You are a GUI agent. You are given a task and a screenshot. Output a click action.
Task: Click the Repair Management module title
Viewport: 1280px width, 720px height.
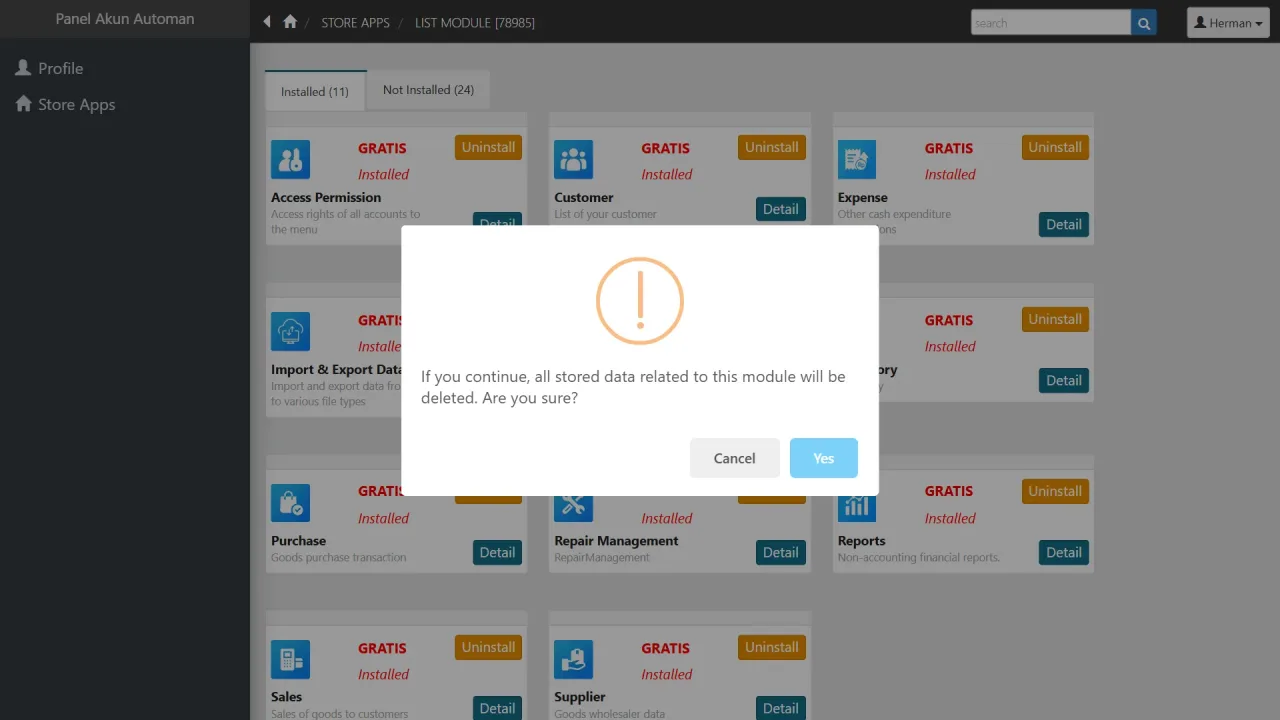coord(616,541)
